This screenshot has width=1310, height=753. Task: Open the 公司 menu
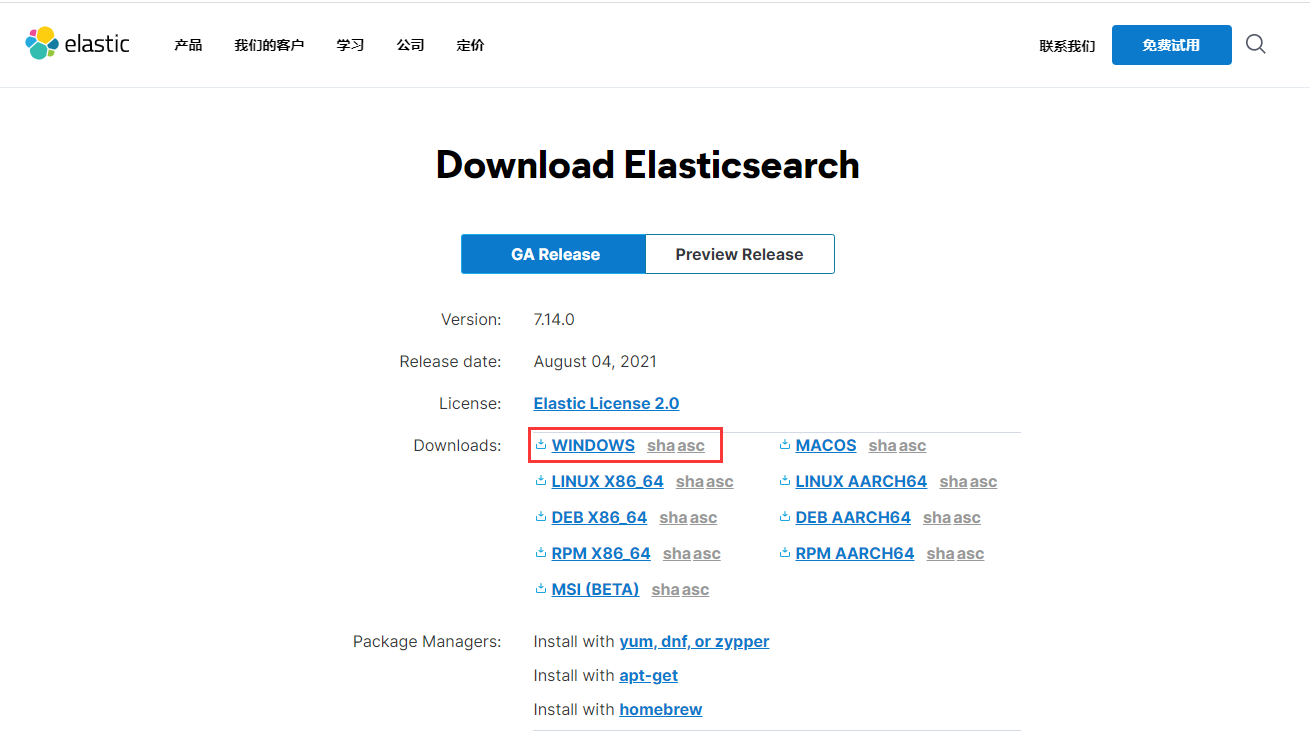(410, 45)
